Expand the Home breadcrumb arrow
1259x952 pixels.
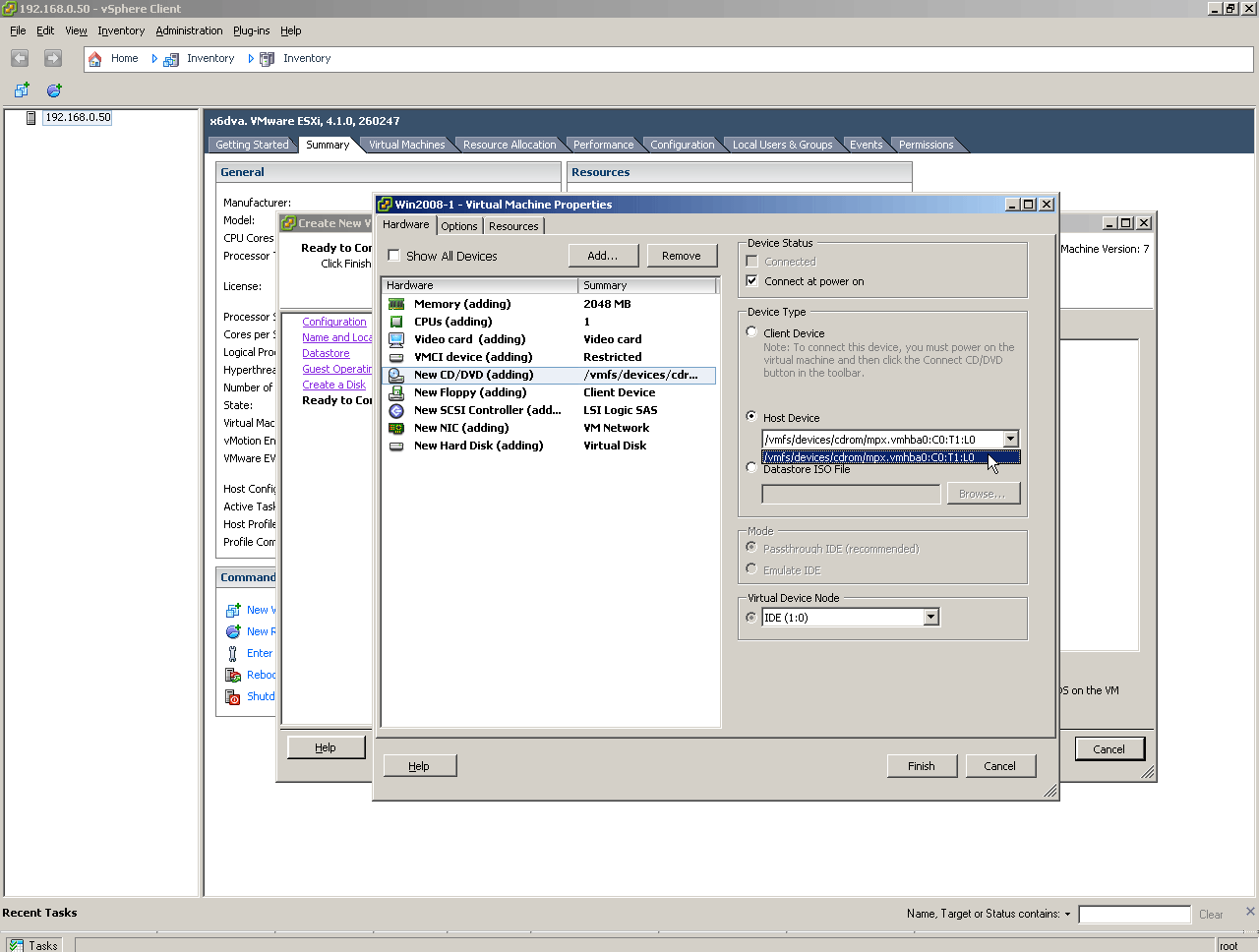[x=154, y=59]
